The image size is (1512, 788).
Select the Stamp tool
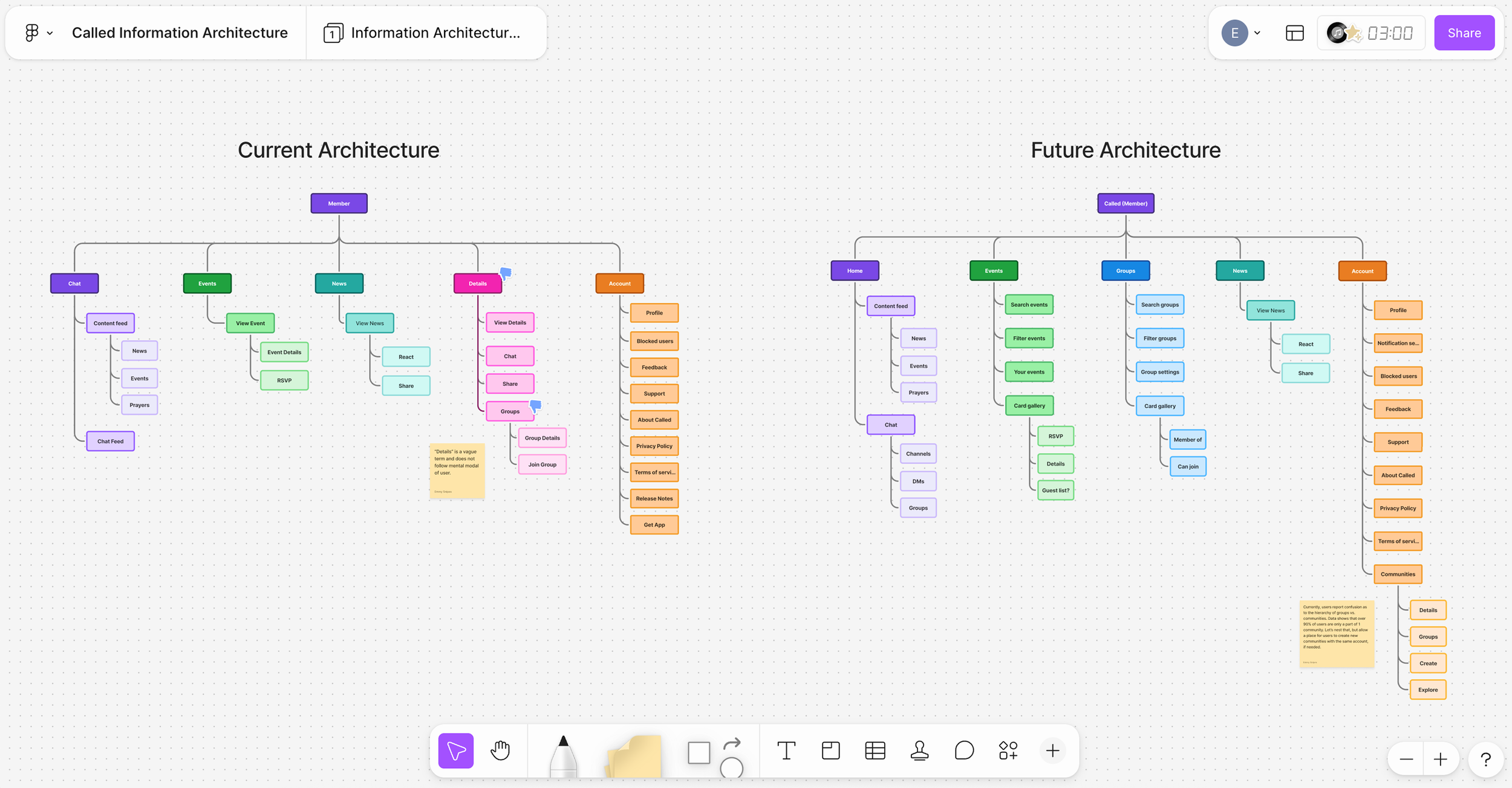(919, 751)
